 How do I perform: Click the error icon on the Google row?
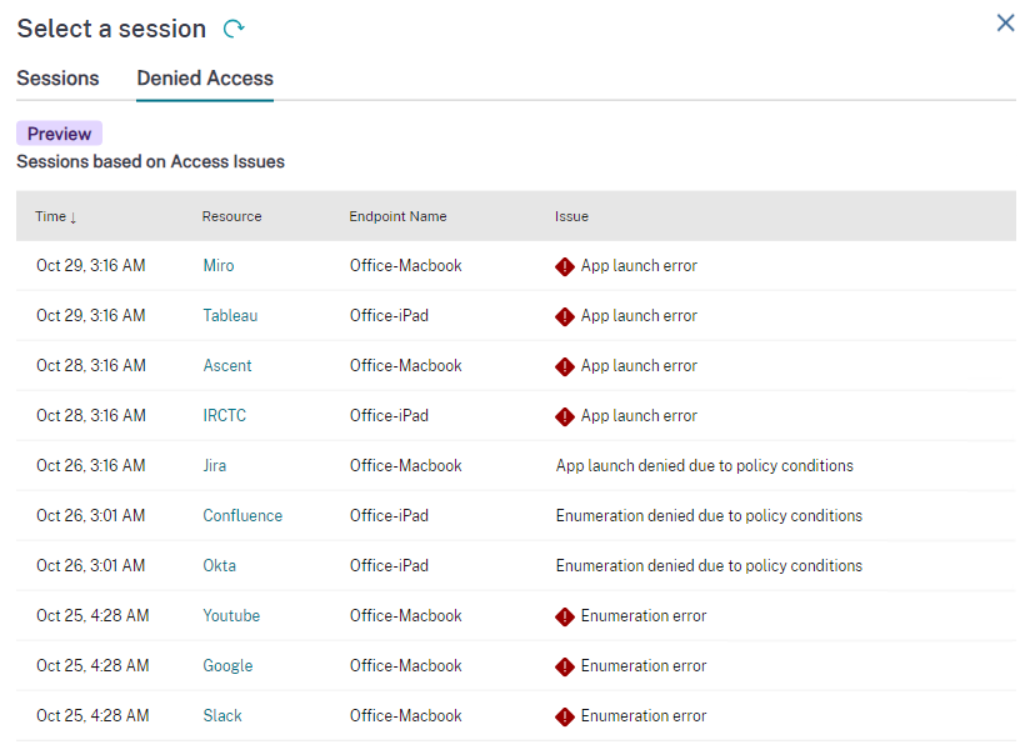click(x=564, y=665)
